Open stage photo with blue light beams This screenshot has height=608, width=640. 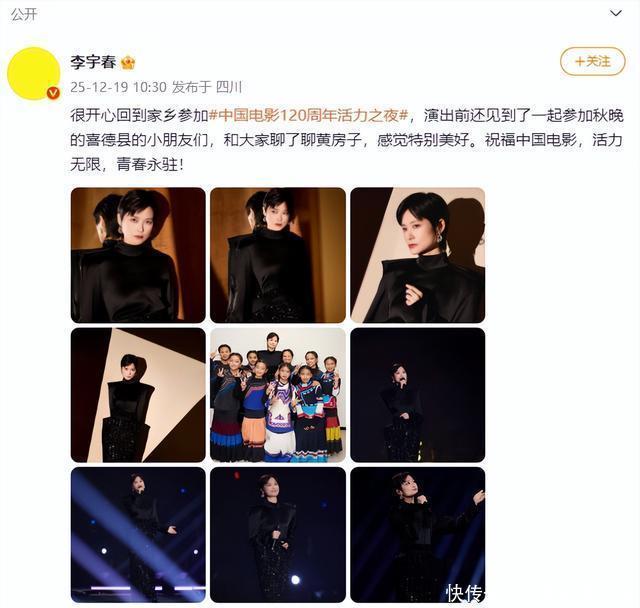[138, 535]
